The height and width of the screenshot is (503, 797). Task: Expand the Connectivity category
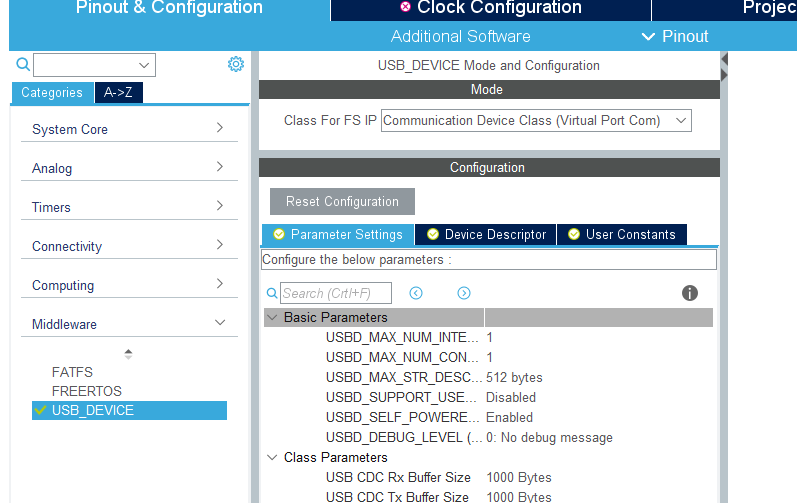[129, 246]
